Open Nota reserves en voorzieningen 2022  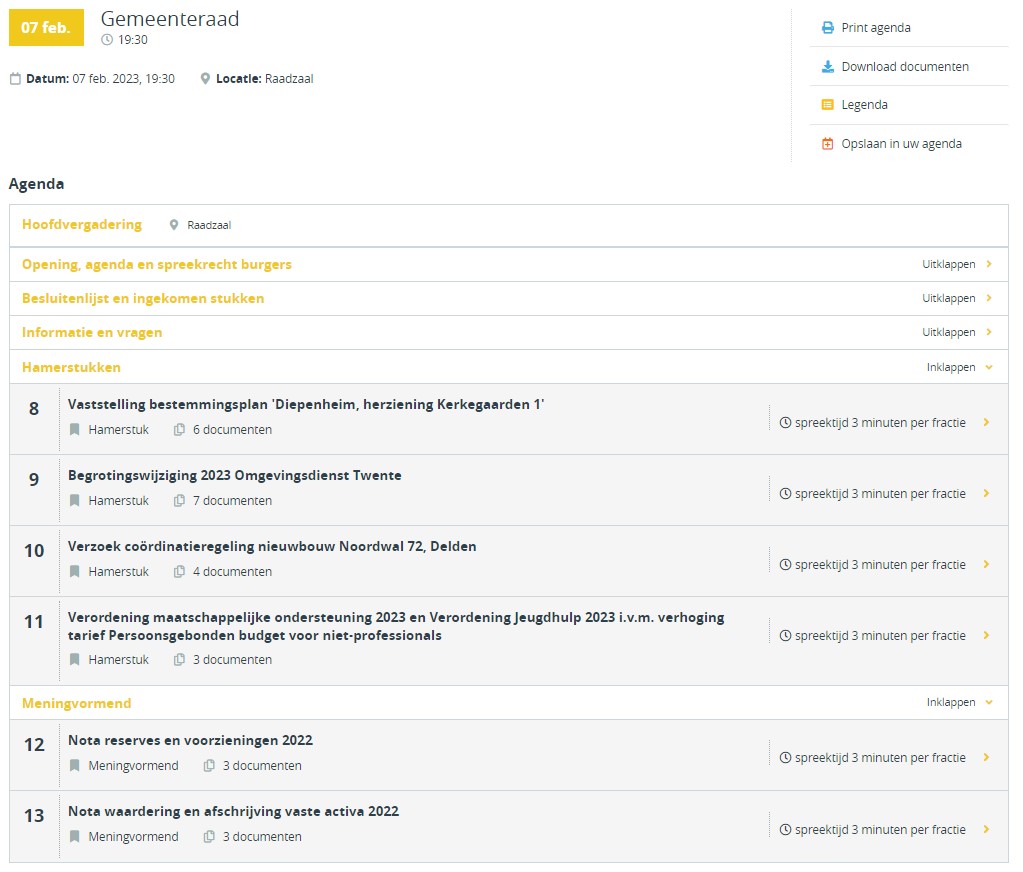coord(191,740)
